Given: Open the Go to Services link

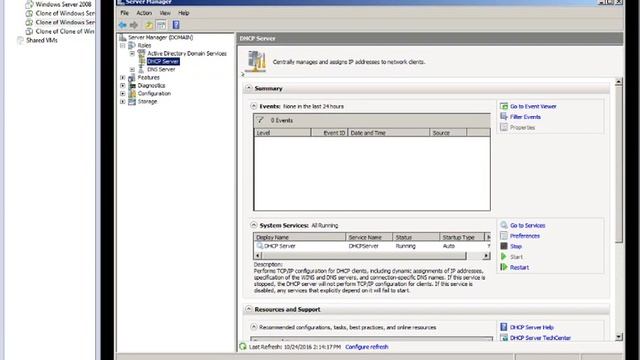Looking at the screenshot, I should coord(527,225).
